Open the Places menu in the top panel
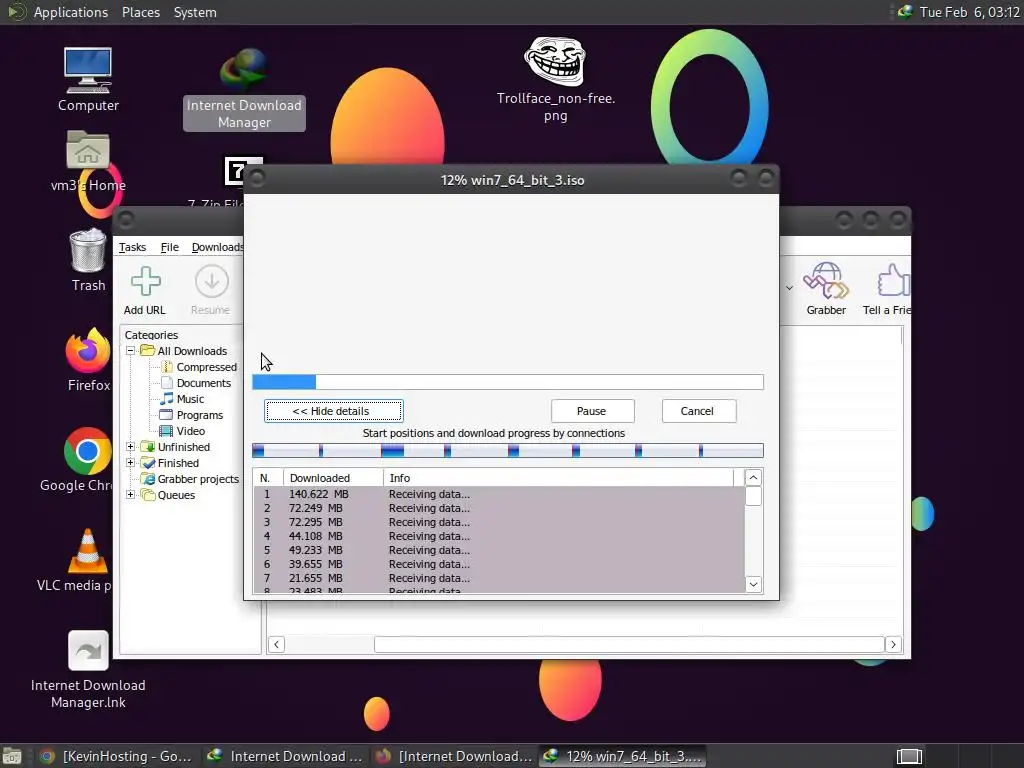The image size is (1024, 768). (x=141, y=12)
